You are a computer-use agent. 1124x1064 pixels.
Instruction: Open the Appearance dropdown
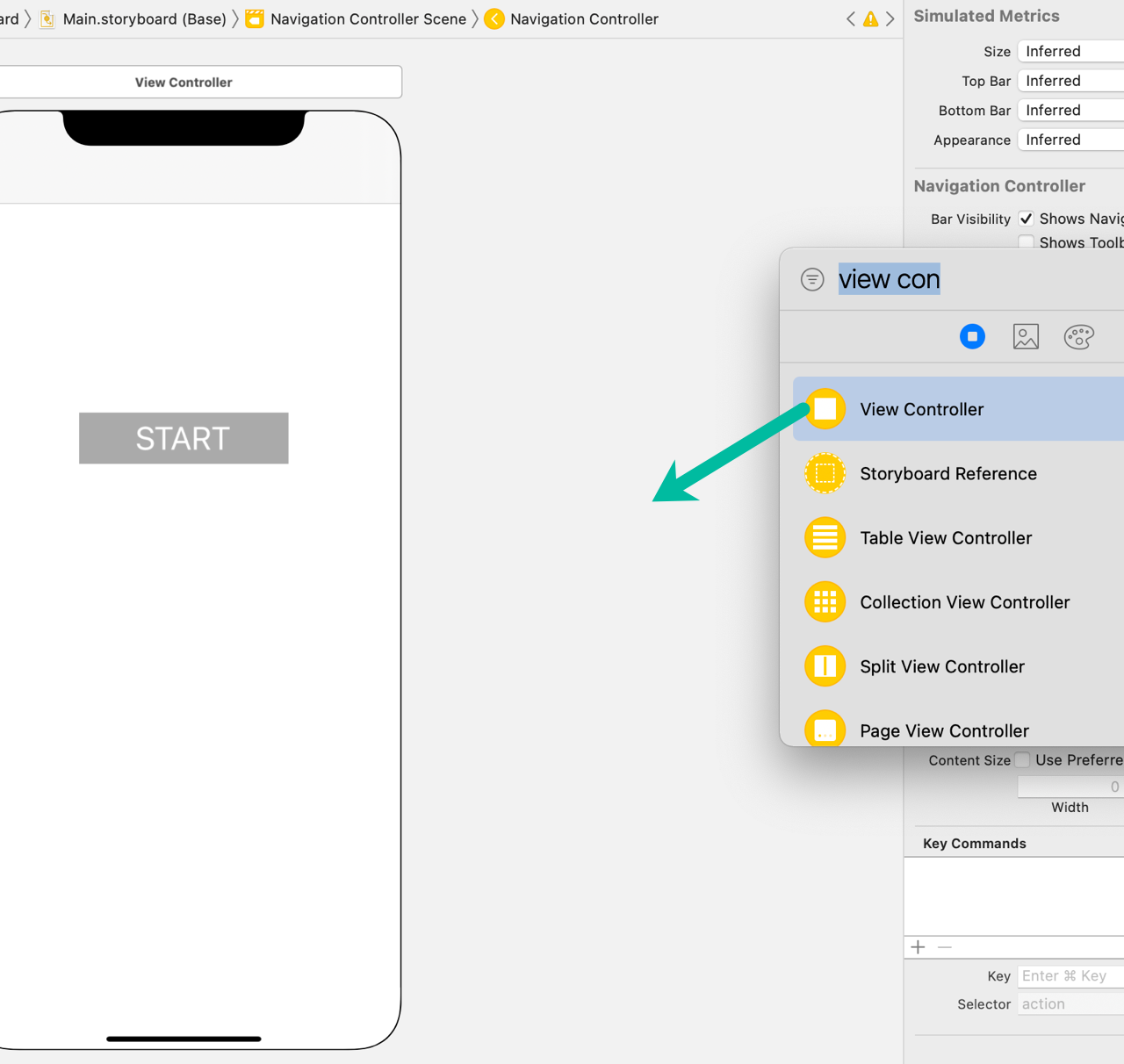click(1070, 140)
